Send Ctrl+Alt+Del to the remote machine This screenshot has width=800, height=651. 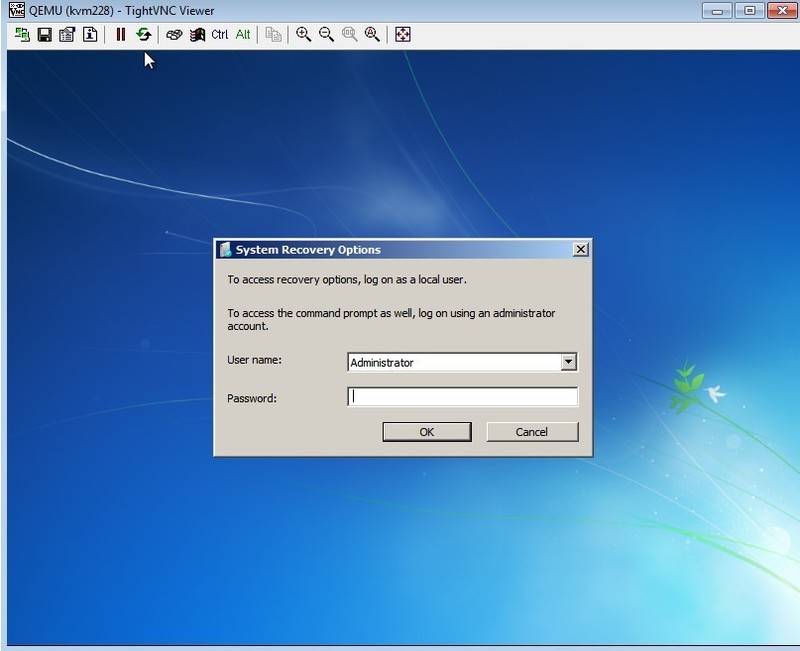point(174,35)
